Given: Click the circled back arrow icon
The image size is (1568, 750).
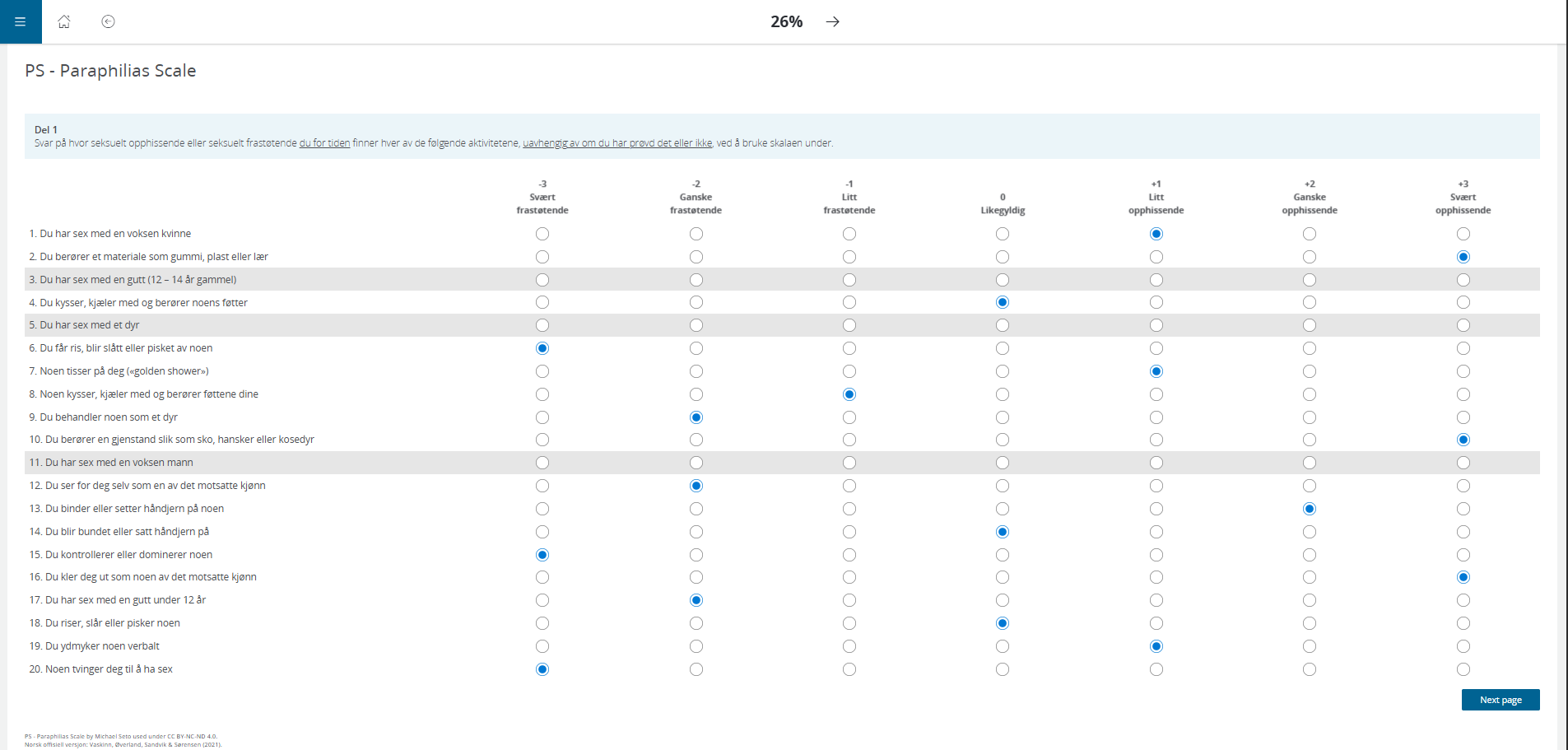Looking at the screenshot, I should (108, 21).
